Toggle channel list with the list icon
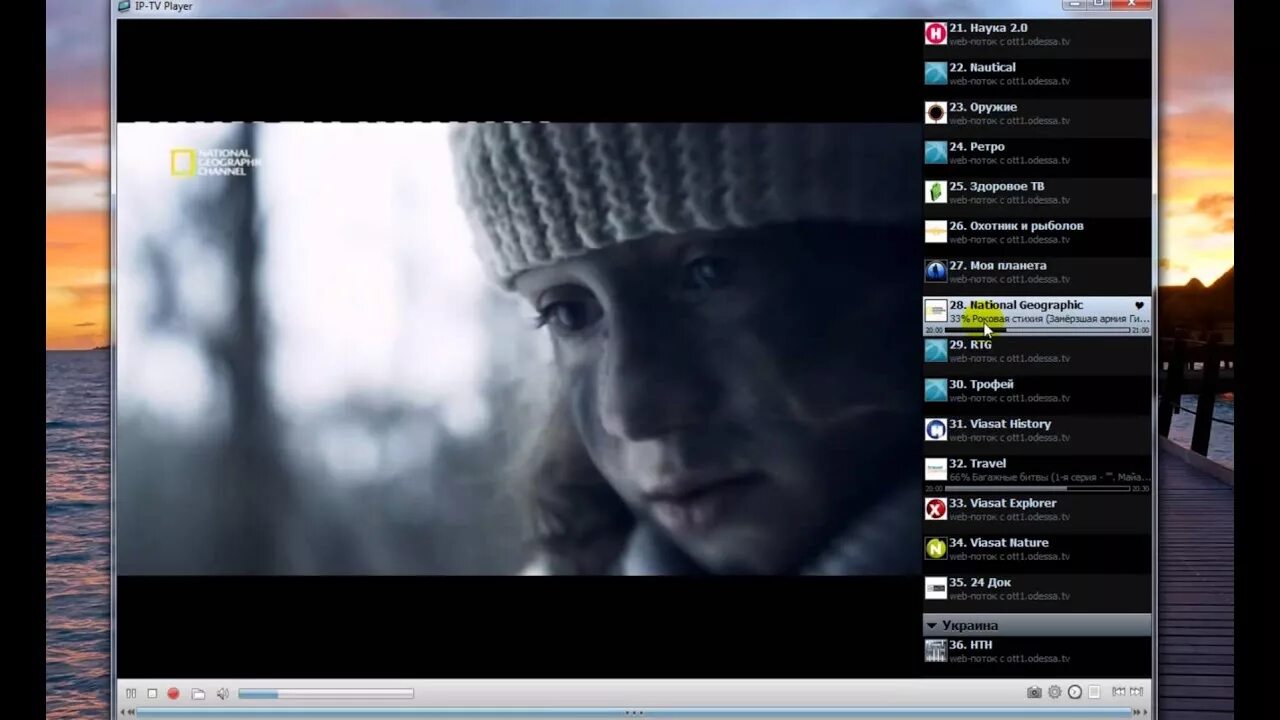 [1094, 692]
